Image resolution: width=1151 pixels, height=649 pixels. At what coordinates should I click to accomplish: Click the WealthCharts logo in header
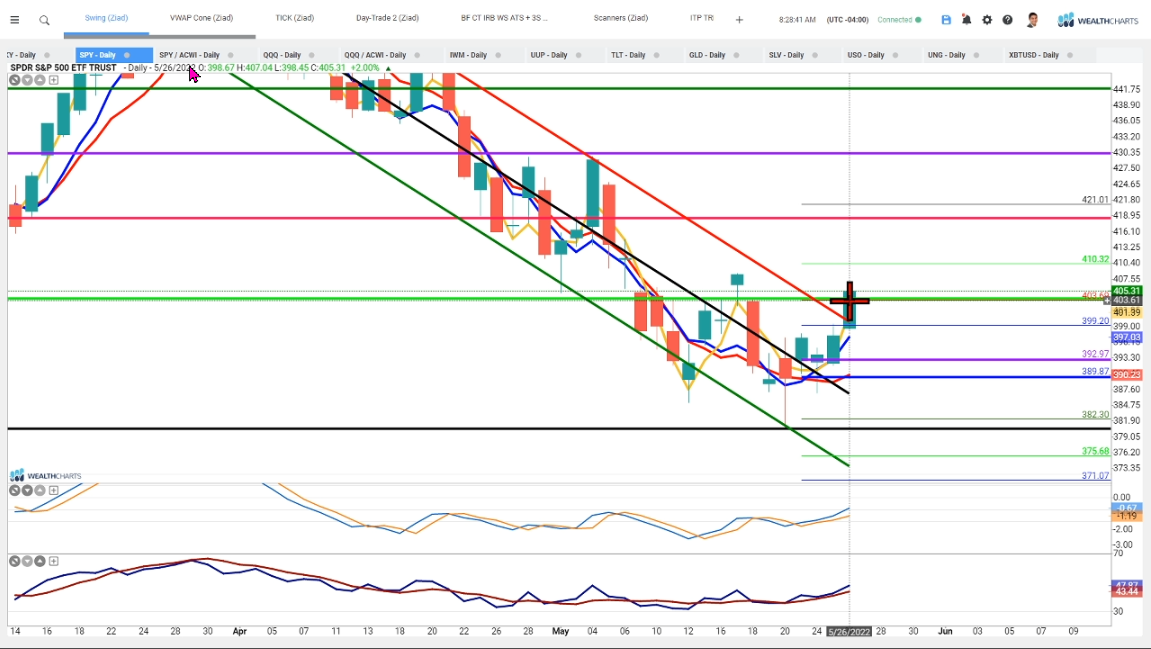pos(1097,21)
